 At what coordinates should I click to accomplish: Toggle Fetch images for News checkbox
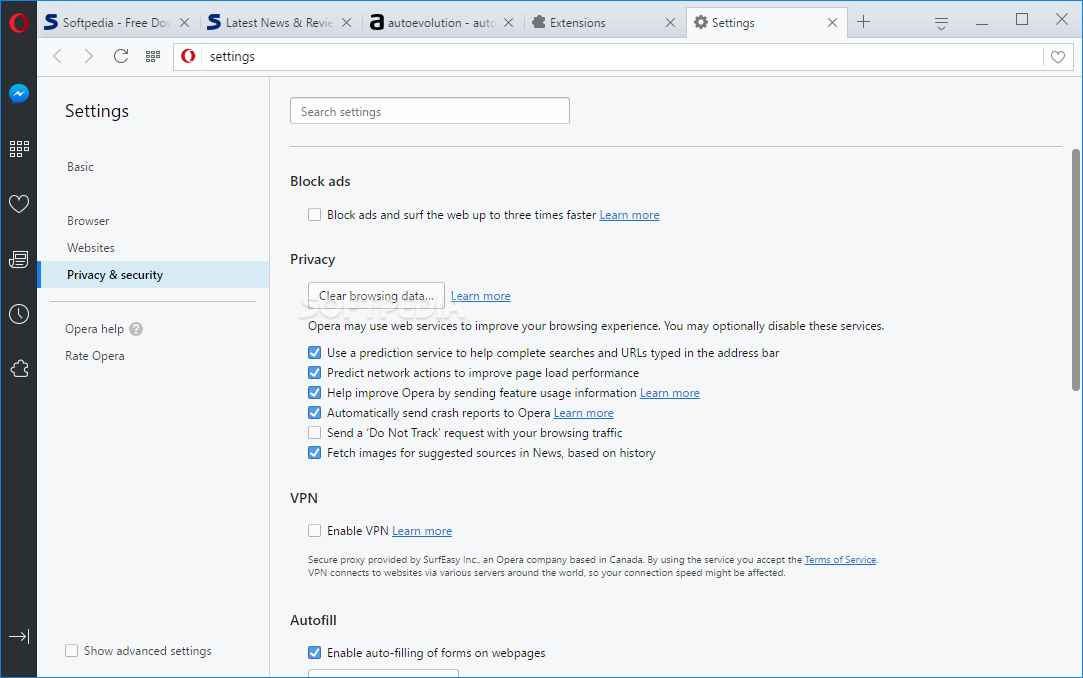314,453
